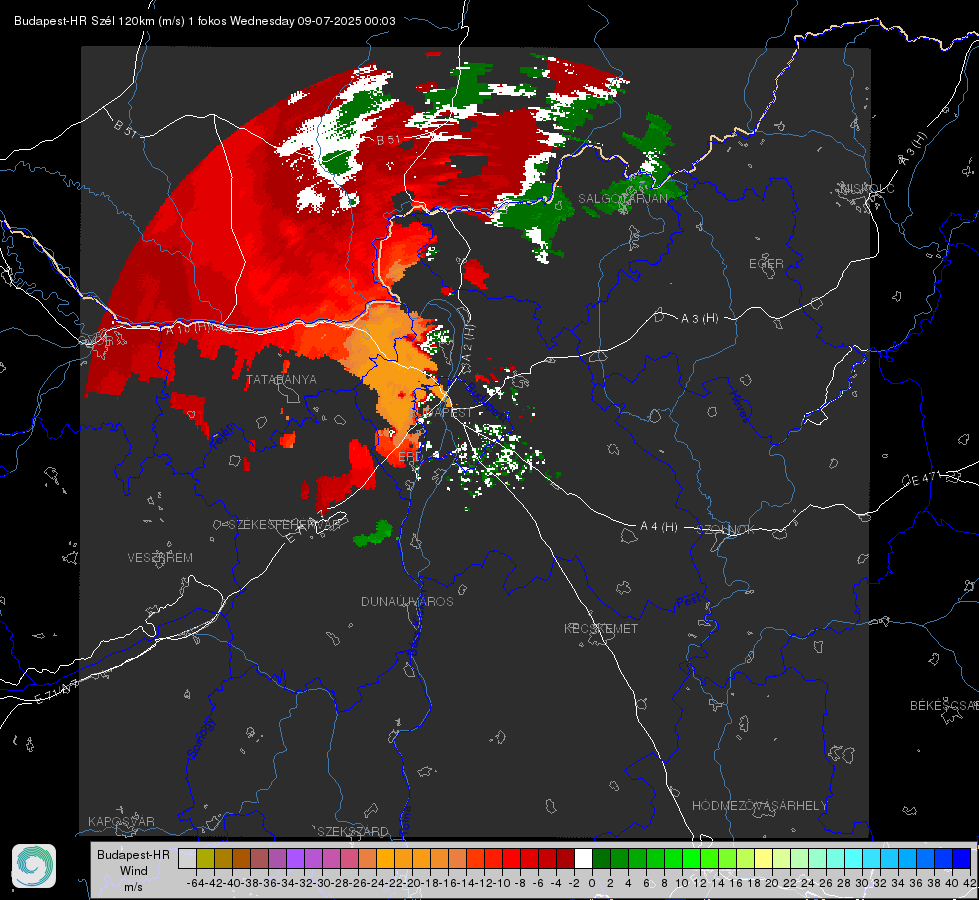Click the swirl logo icon beside the legend
The image size is (979, 900).
click(34, 866)
